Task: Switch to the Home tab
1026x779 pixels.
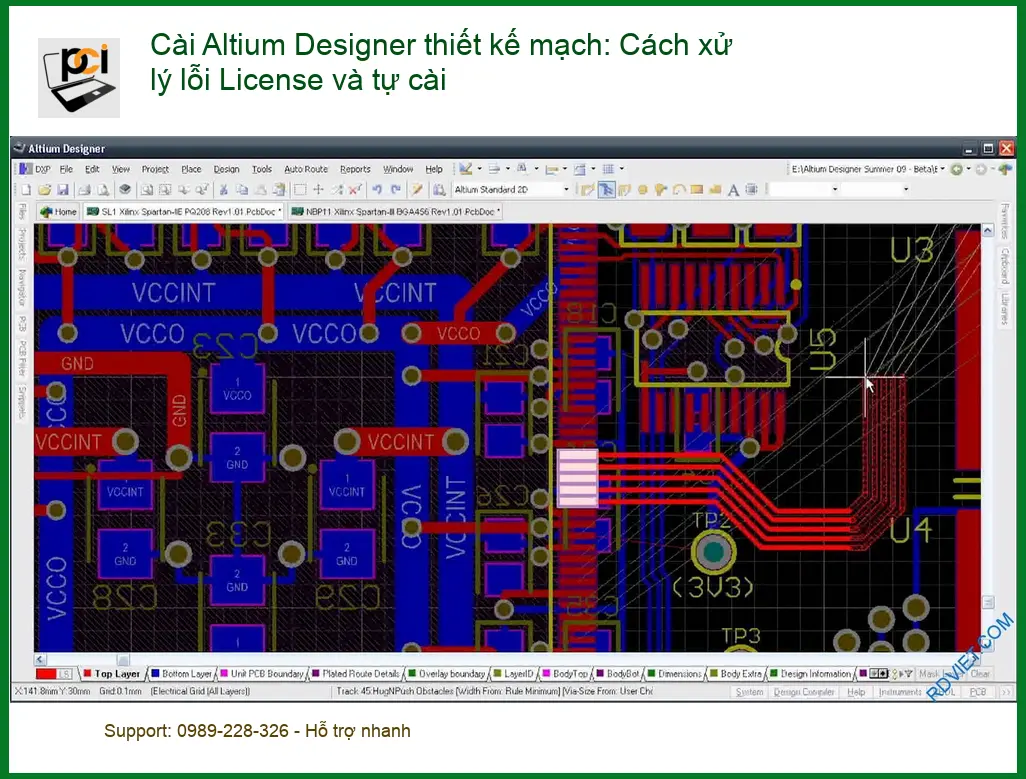Action: point(59,212)
